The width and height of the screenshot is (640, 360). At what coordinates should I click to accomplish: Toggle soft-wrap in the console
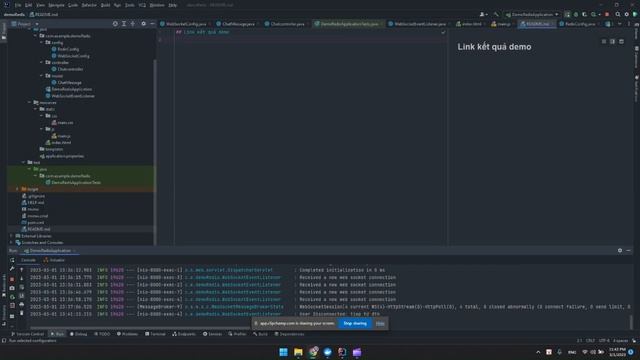point(22,287)
